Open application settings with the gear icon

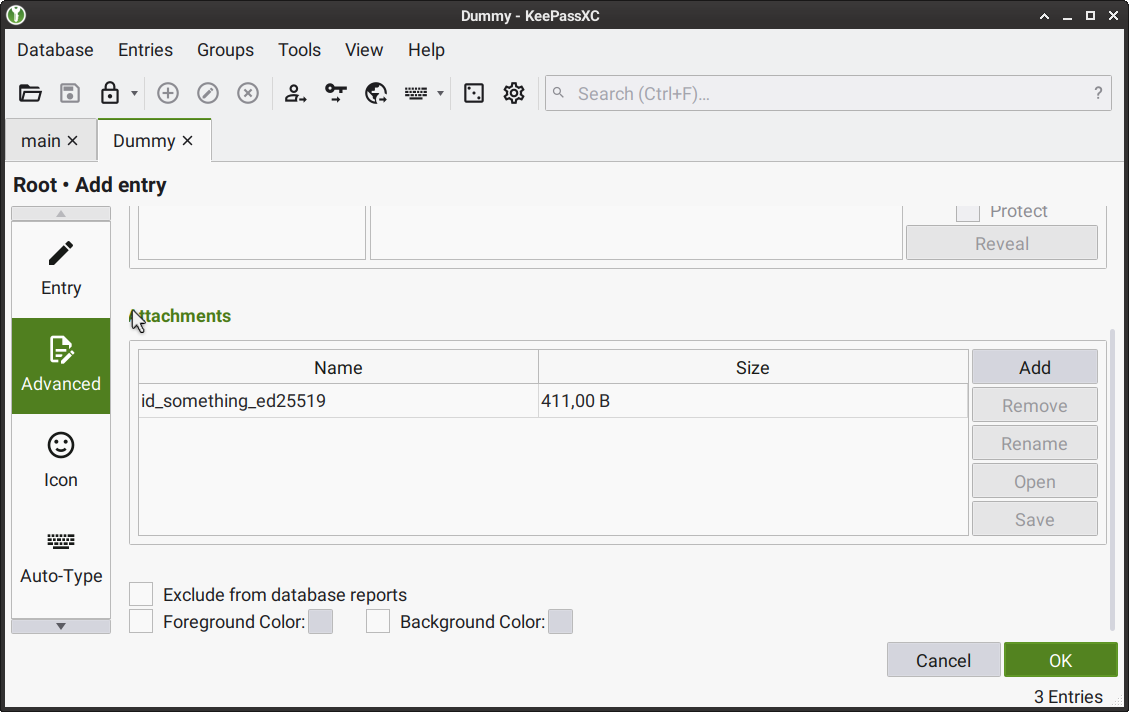514,93
